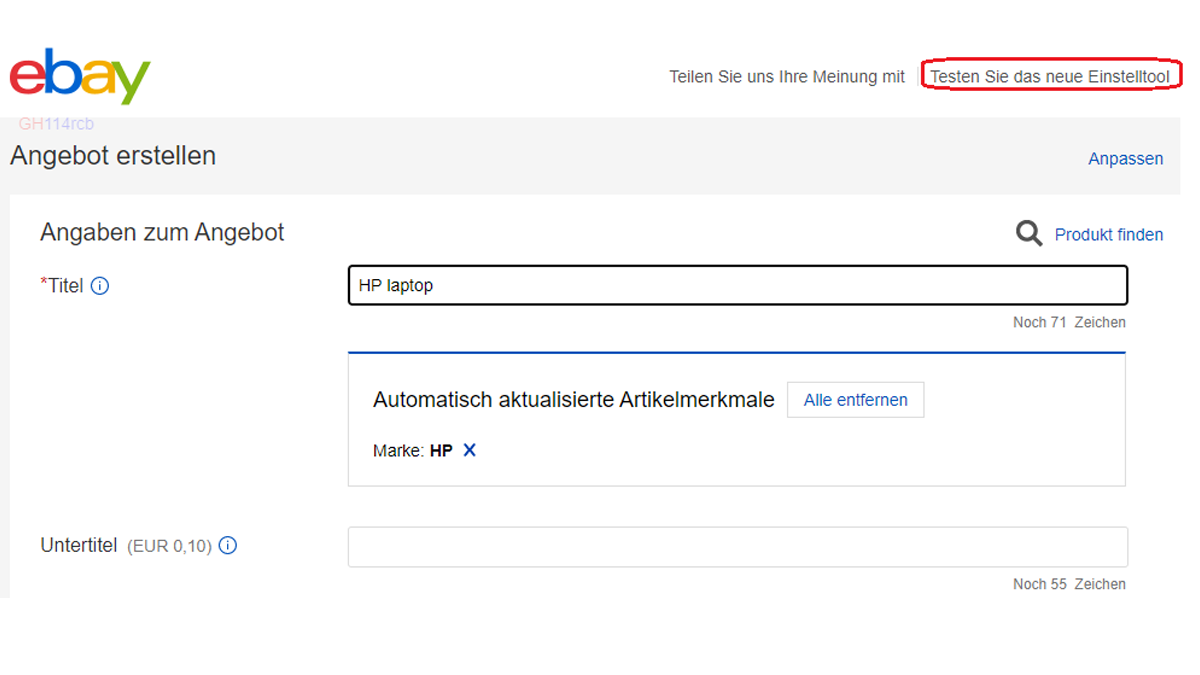Click the Anpassen link
Image resolution: width=1200 pixels, height=675 pixels.
point(1126,159)
